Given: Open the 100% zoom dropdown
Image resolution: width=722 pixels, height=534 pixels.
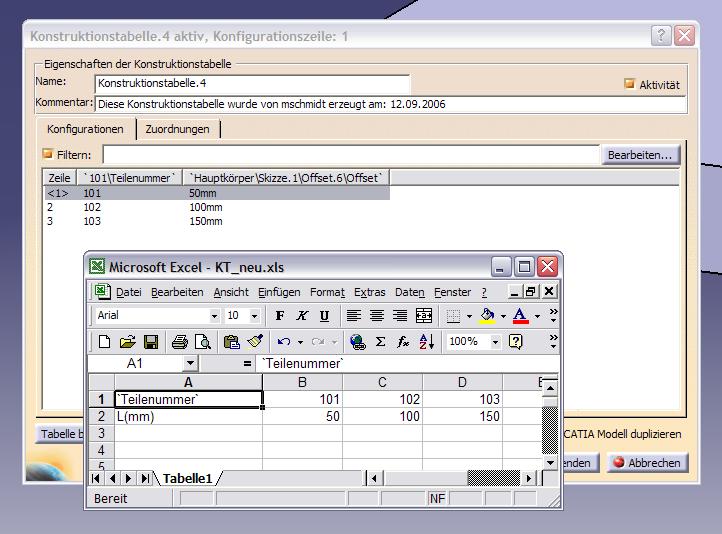Looking at the screenshot, I should tap(495, 342).
